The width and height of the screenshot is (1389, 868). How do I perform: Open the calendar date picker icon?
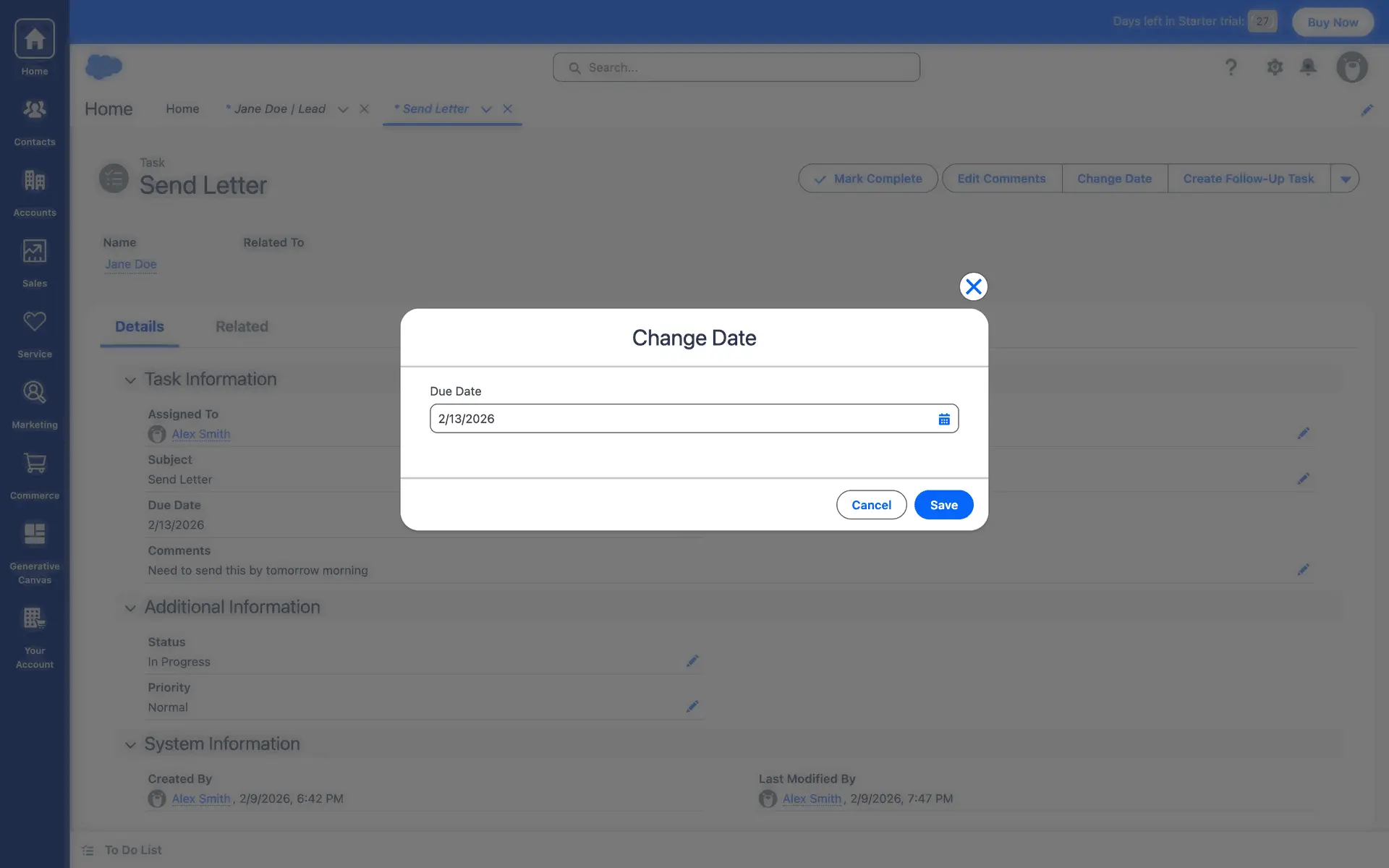pos(943,419)
